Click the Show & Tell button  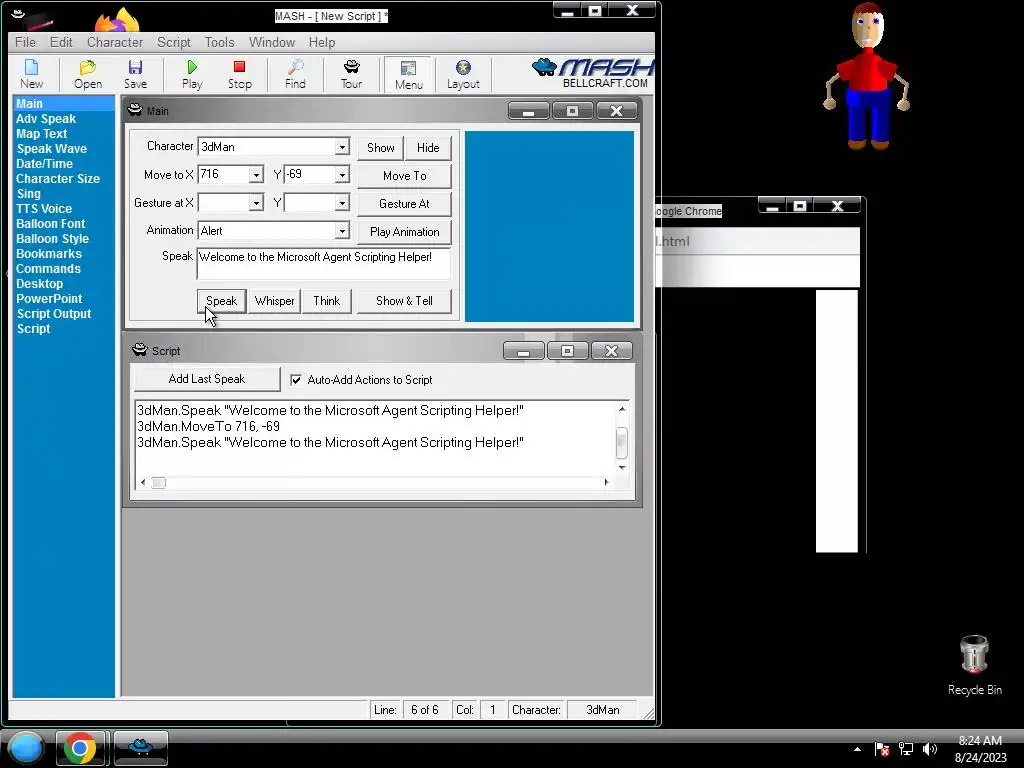point(404,301)
